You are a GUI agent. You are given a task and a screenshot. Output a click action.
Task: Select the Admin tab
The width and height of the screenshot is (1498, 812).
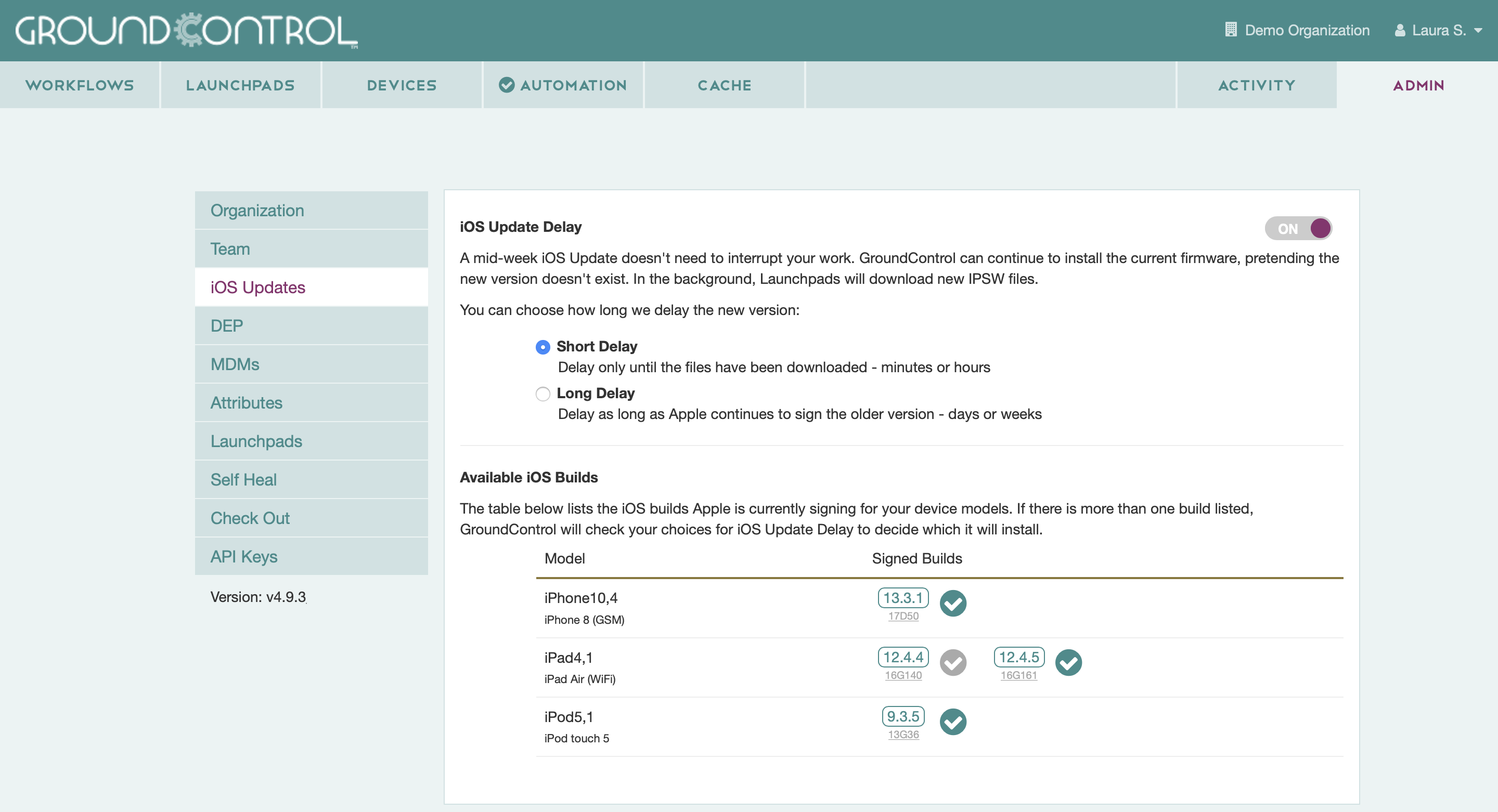(x=1418, y=85)
